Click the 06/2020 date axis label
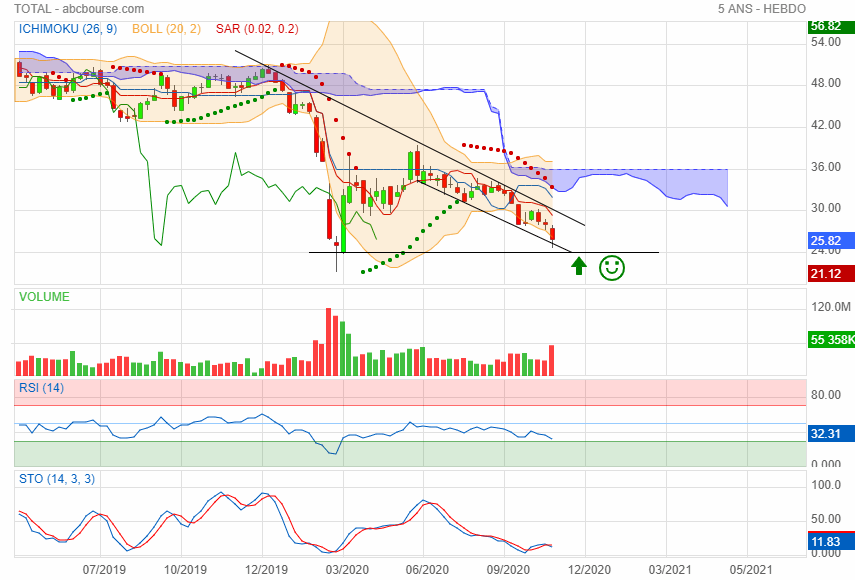The width and height of the screenshot is (855, 580). pyautogui.click(x=428, y=570)
